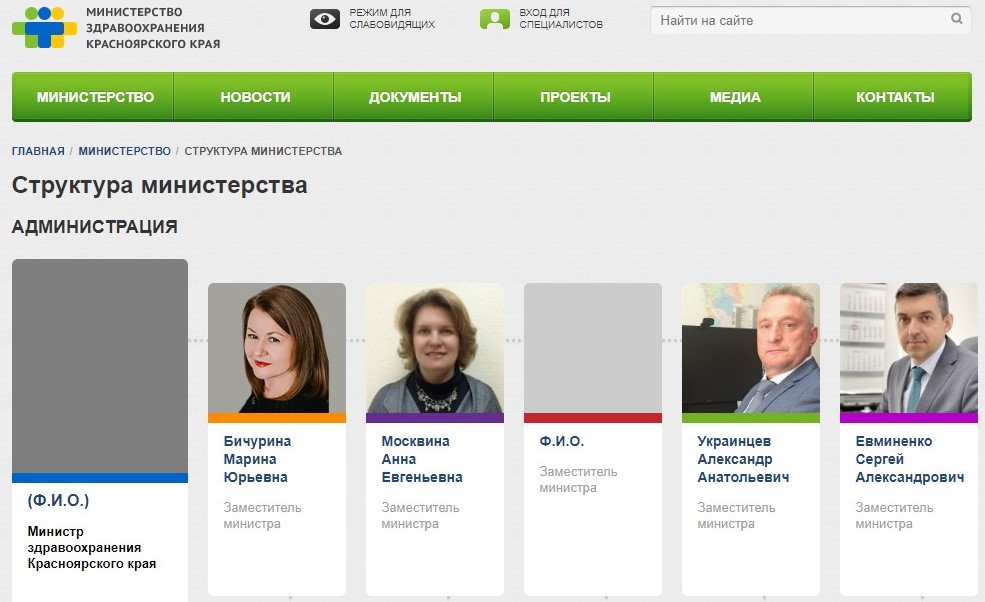The width and height of the screenshot is (985, 602).
Task: Click the second deputy minister's photo
Action: tap(435, 348)
